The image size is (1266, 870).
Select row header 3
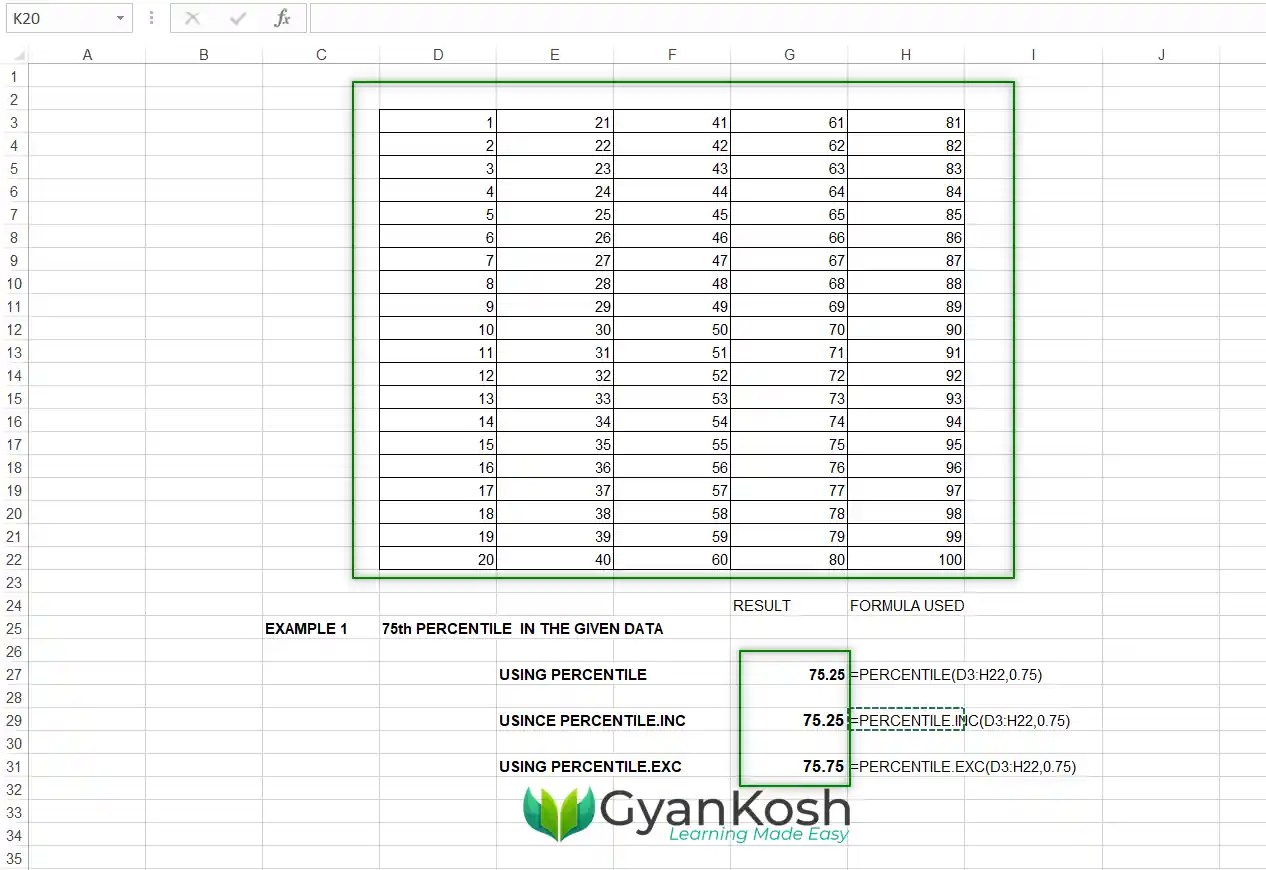point(14,122)
